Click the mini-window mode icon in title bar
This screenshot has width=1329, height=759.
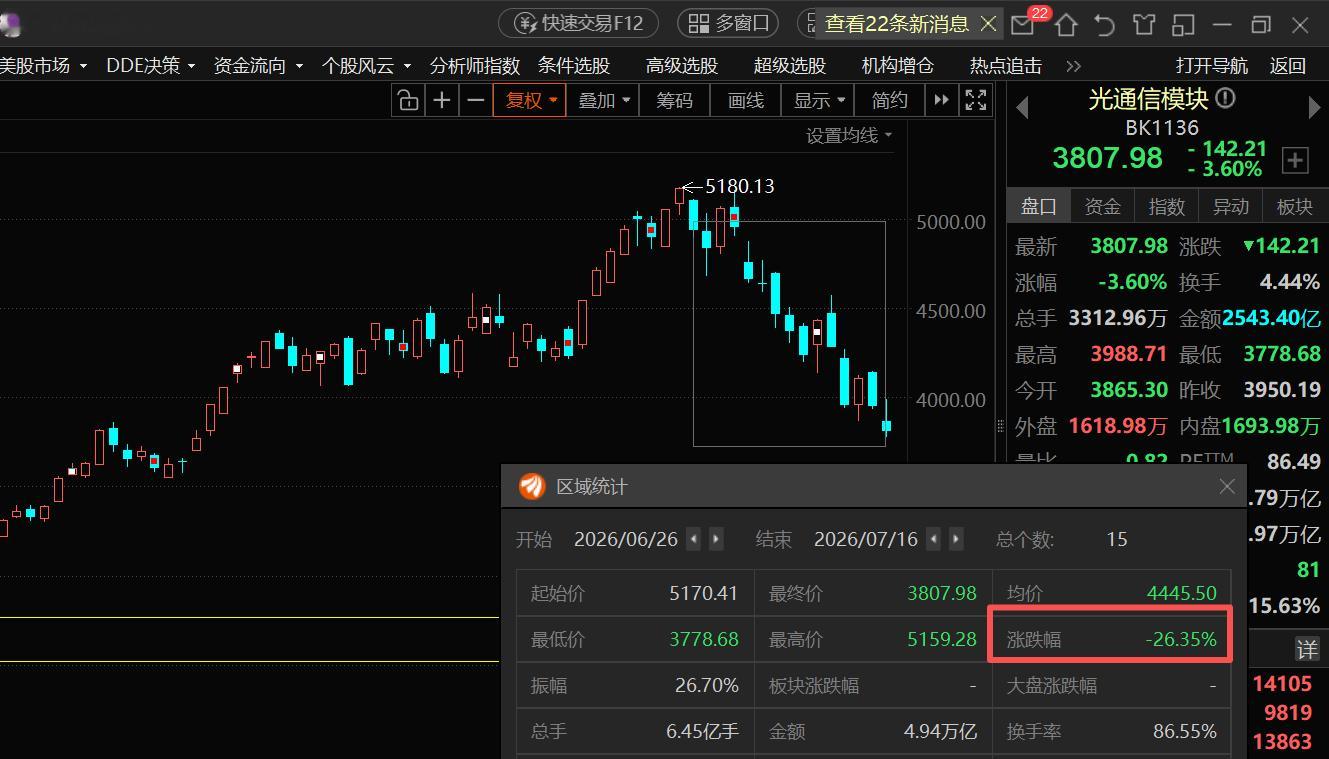point(1184,24)
